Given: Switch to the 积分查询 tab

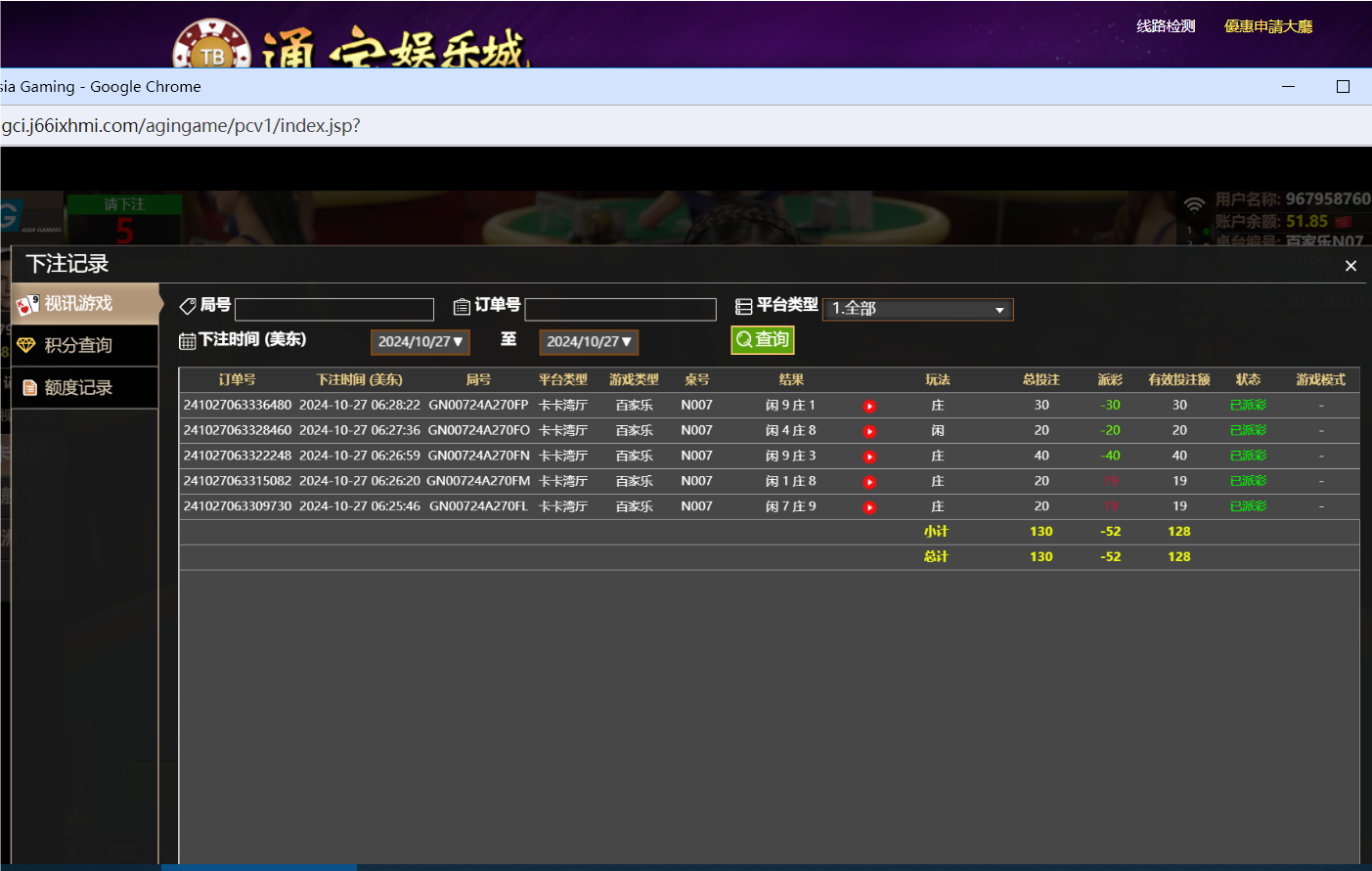Looking at the screenshot, I should point(78,346).
